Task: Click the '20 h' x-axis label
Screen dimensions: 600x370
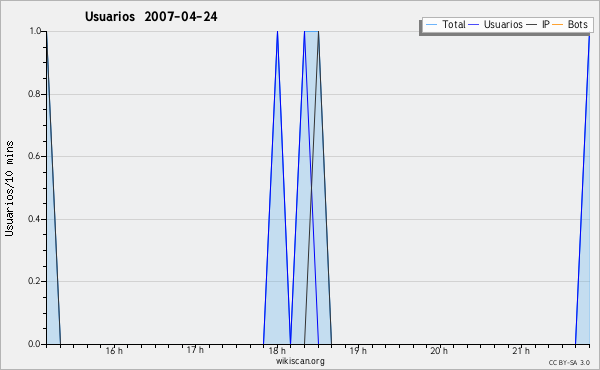Action: pyautogui.click(x=439, y=350)
